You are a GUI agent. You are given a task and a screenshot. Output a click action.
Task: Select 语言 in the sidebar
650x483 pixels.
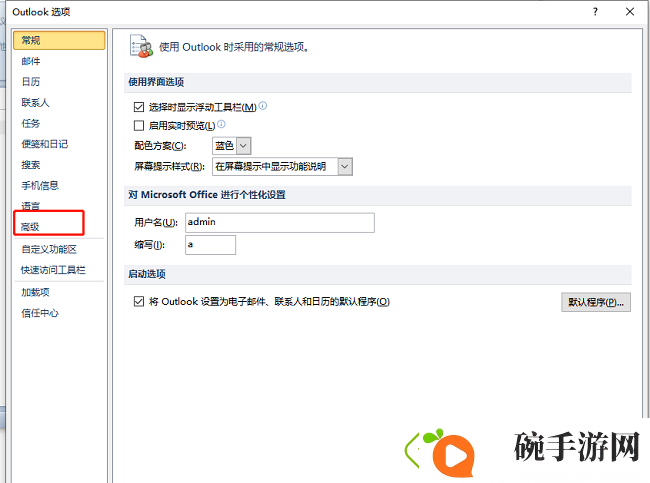(31, 205)
